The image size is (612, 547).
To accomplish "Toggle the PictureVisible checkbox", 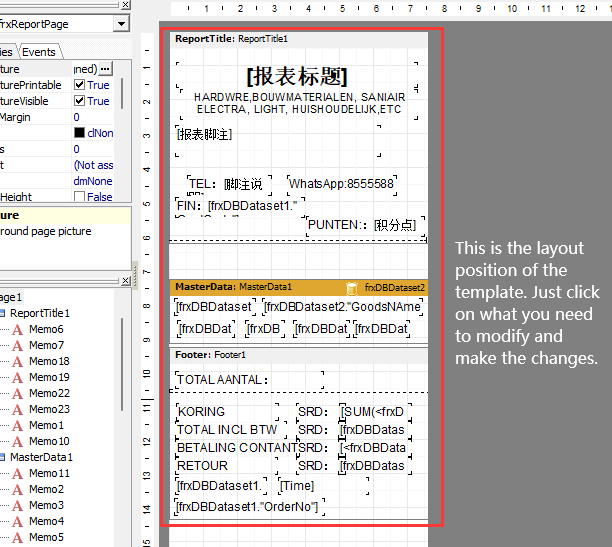I will coord(80,101).
